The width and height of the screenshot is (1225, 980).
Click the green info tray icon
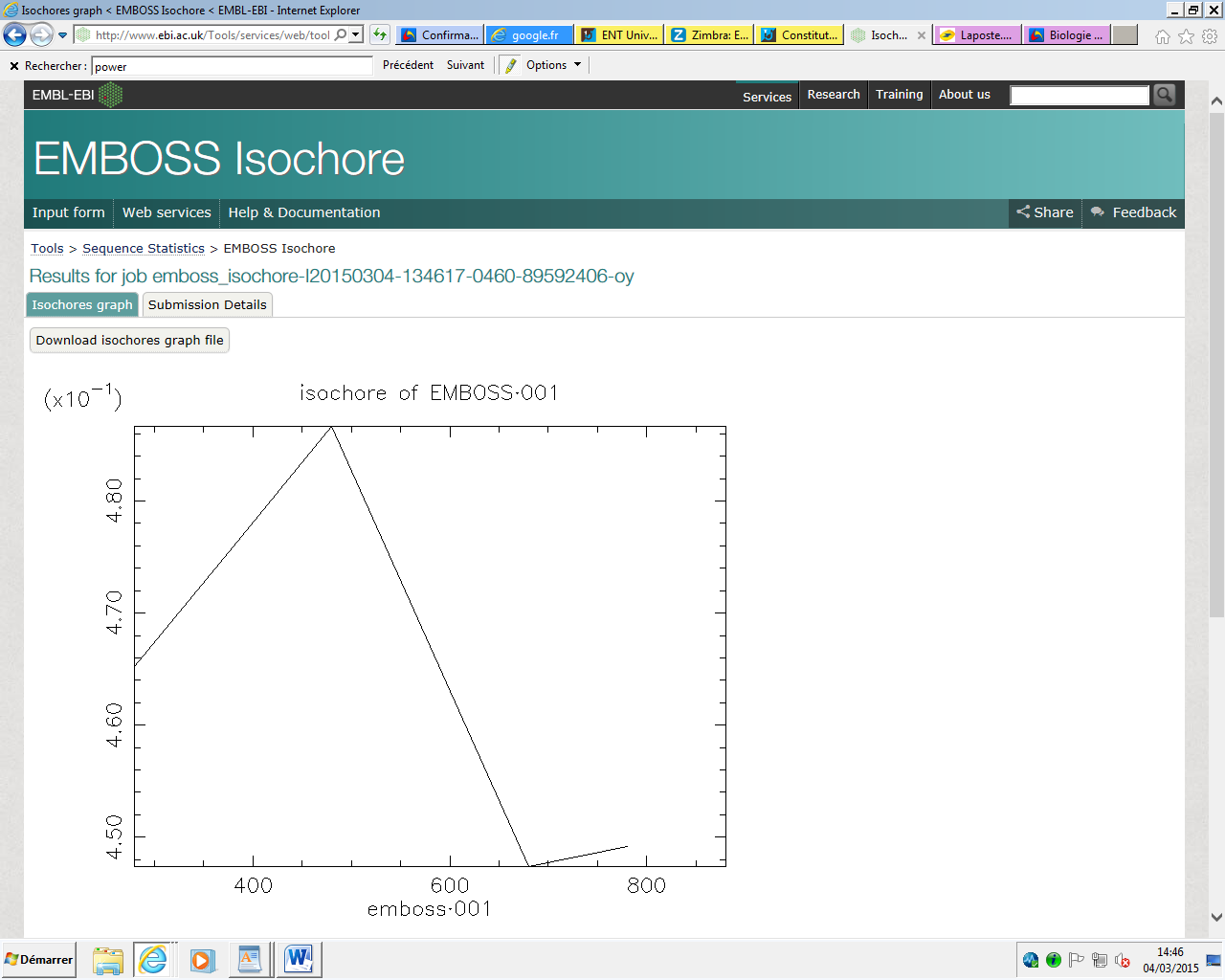(1054, 960)
